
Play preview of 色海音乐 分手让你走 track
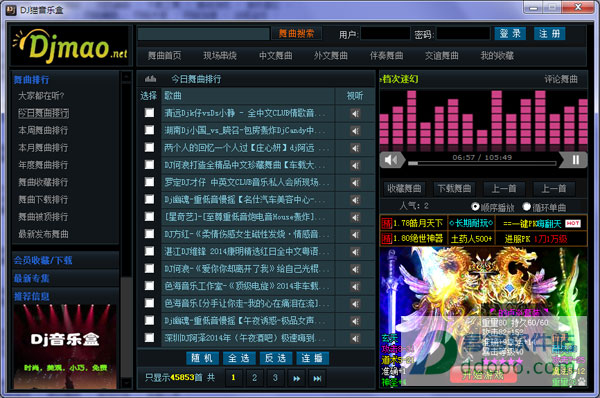(355, 303)
